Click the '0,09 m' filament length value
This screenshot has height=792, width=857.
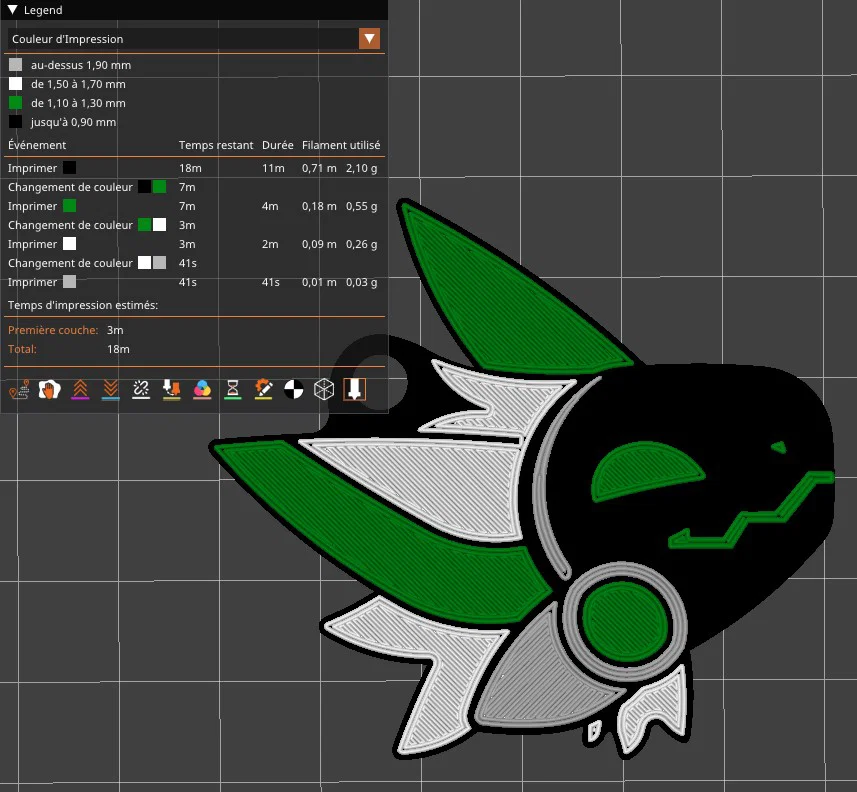[319, 244]
